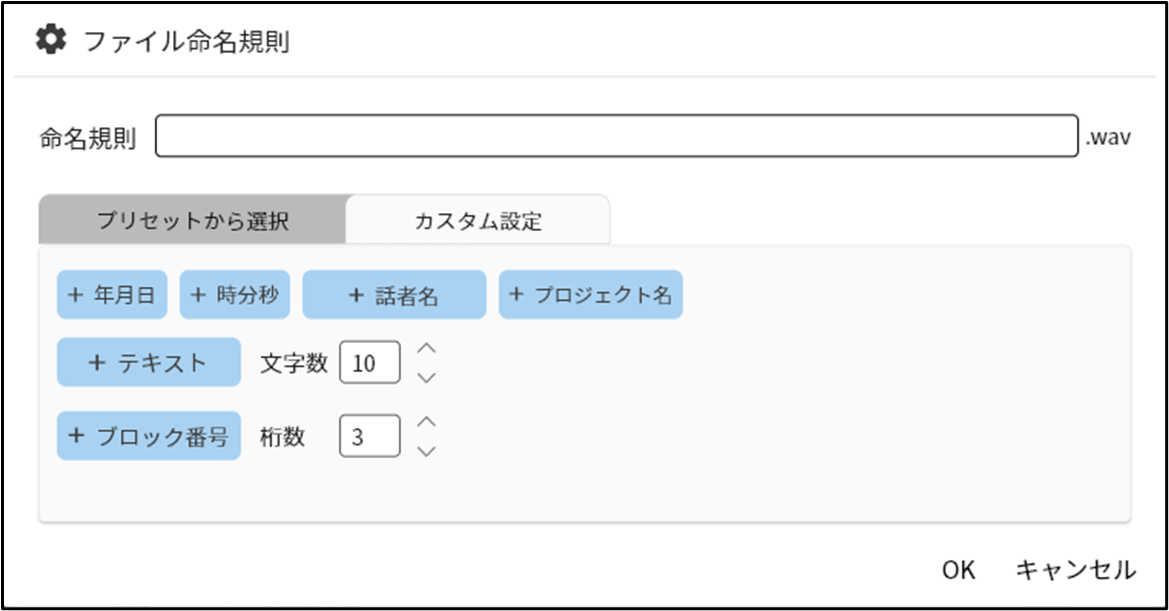
Task: Add the 年月日 token
Action: coord(112,295)
